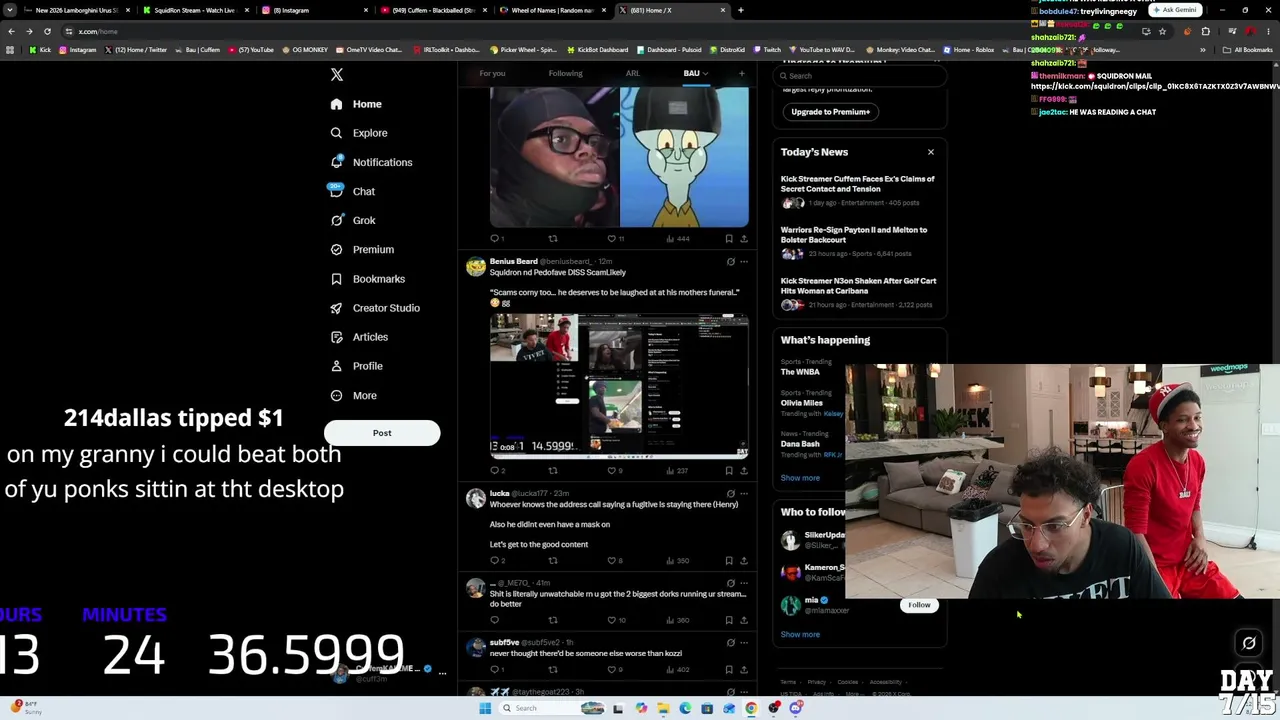Expand the More menu in the sidebar
Viewport: 1280px width, 720px height.
(x=353, y=396)
